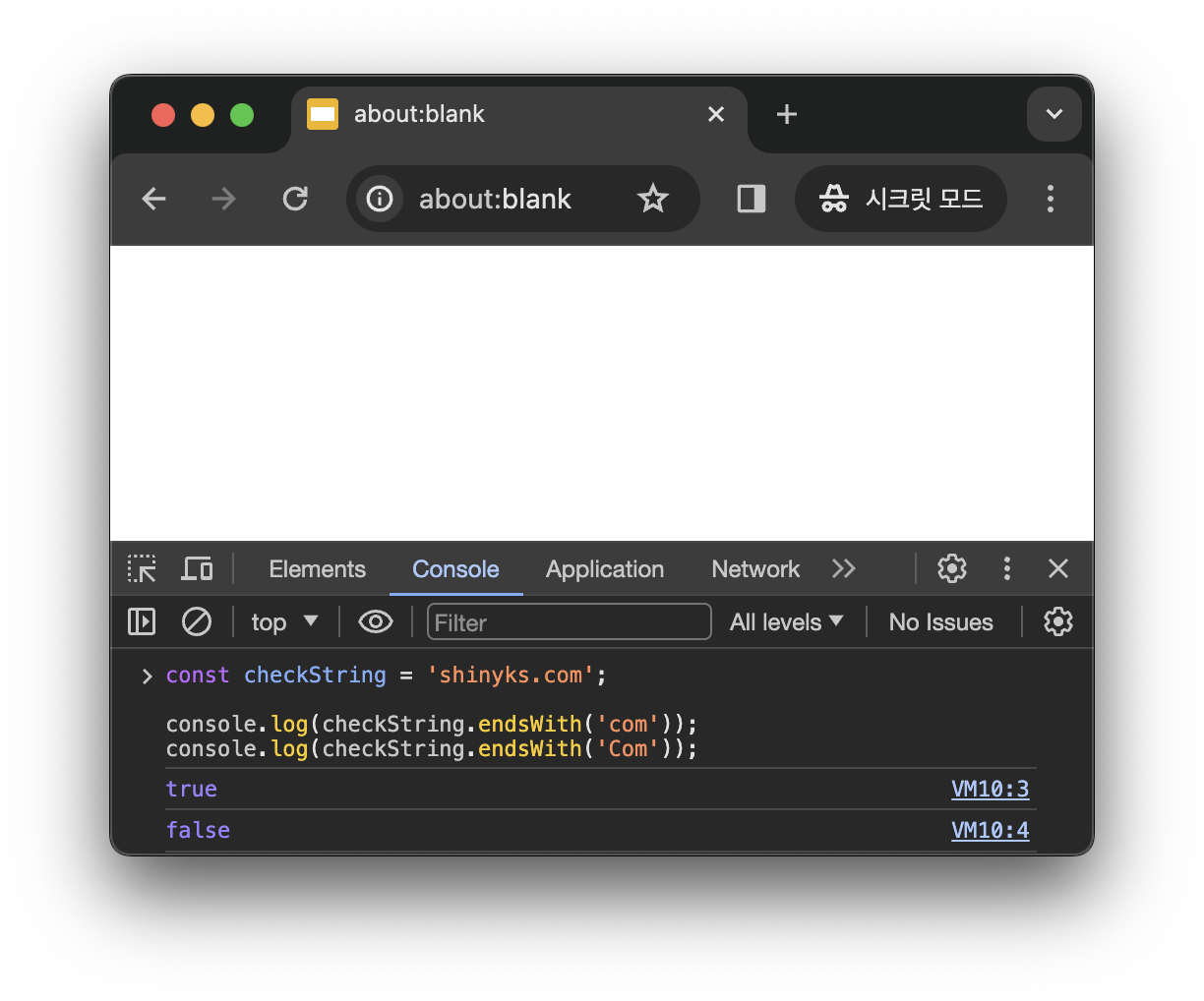The height and width of the screenshot is (1001, 1204).
Task: Open site information icon in address bar
Action: click(380, 199)
